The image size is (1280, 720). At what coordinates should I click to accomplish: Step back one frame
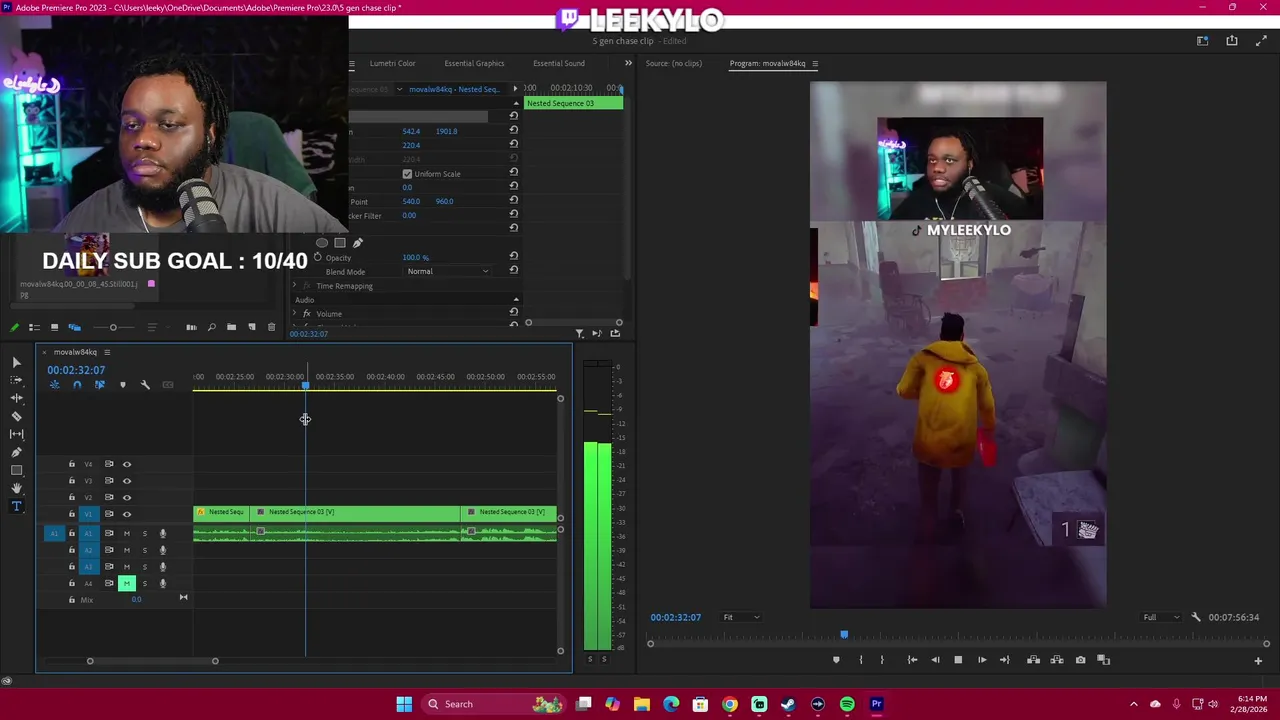935,660
